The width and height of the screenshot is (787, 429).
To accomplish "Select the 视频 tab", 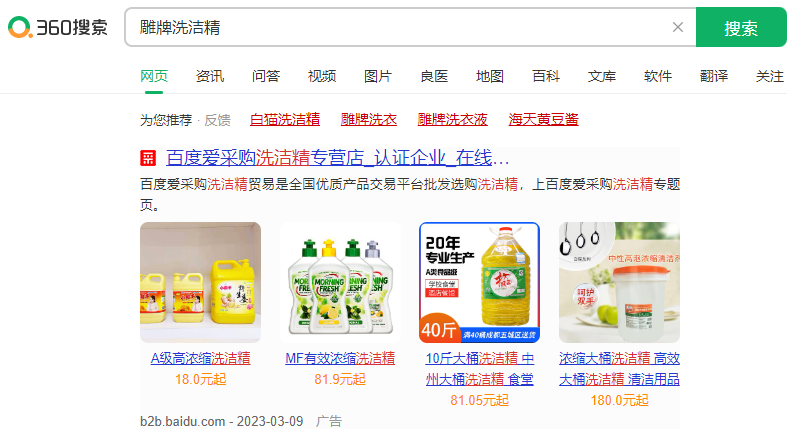I will coord(322,76).
